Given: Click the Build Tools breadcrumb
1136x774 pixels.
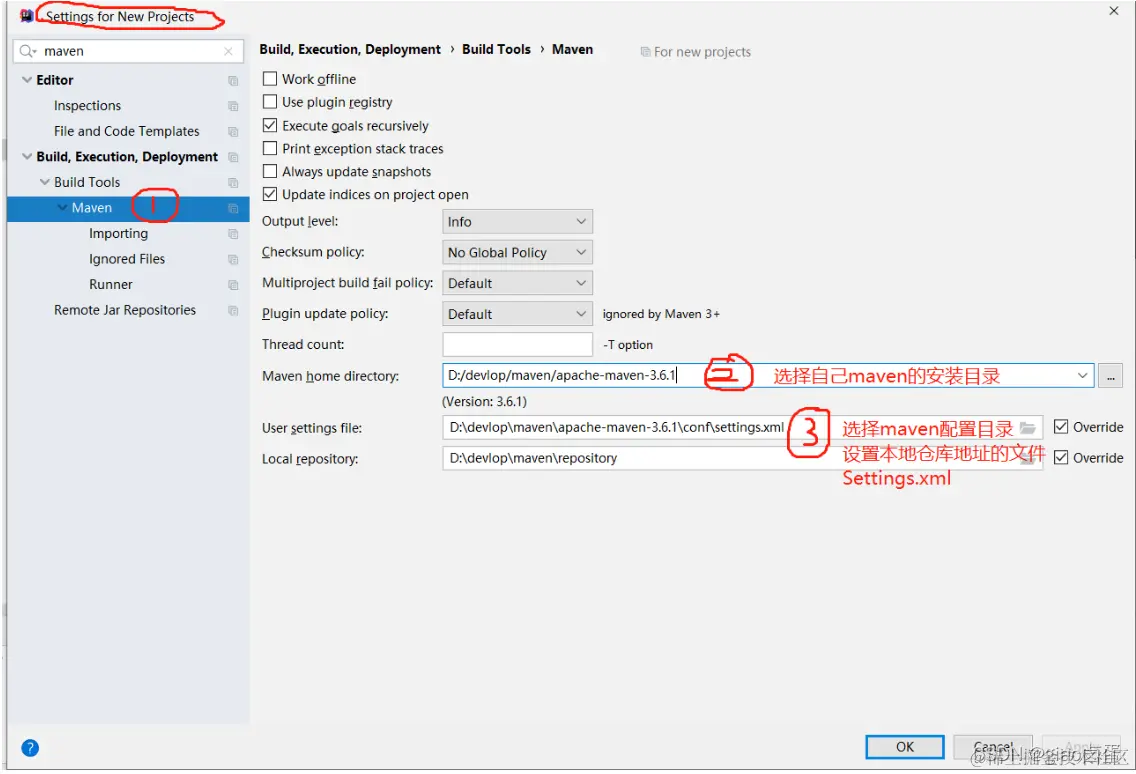Looking at the screenshot, I should 496,49.
